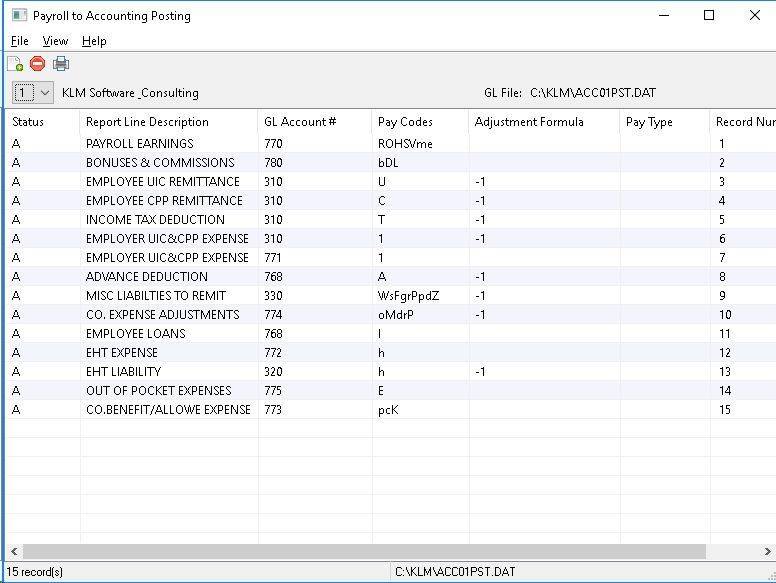776x583 pixels.
Task: Select the EMPLOYEE UIC REMITTANCE row
Action: pos(390,182)
